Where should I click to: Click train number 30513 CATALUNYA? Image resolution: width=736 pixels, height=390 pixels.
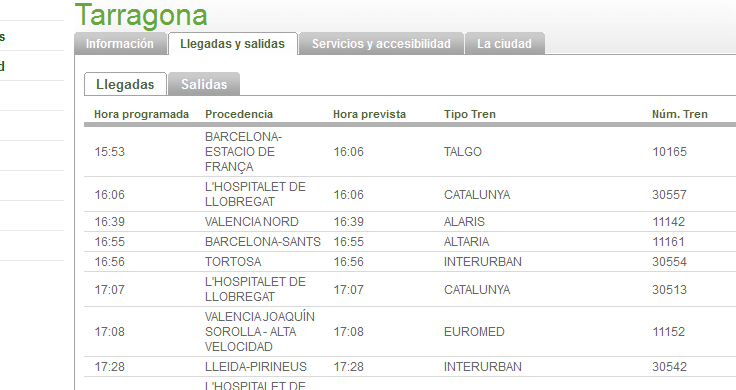669,290
